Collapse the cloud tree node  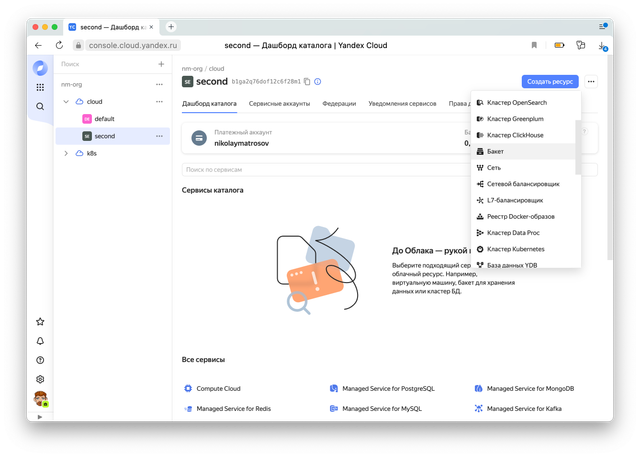(x=66, y=101)
